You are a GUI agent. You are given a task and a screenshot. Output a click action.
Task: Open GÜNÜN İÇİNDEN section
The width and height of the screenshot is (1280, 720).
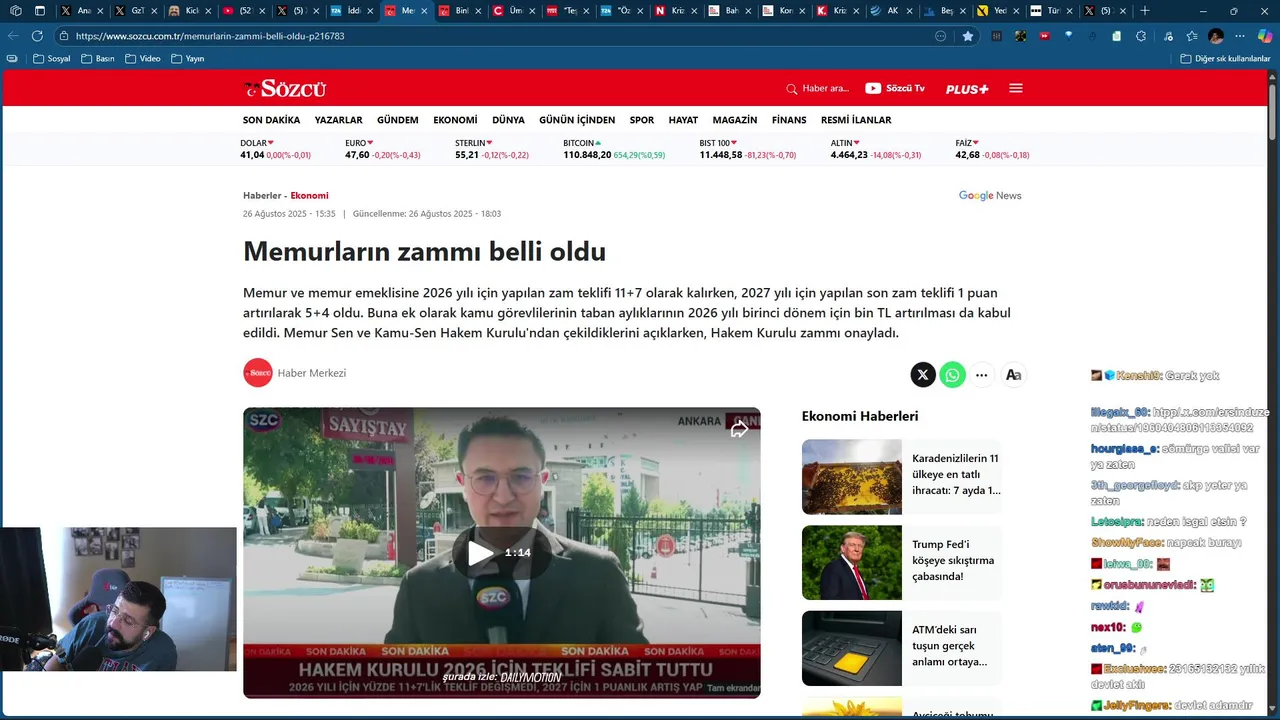point(577,120)
